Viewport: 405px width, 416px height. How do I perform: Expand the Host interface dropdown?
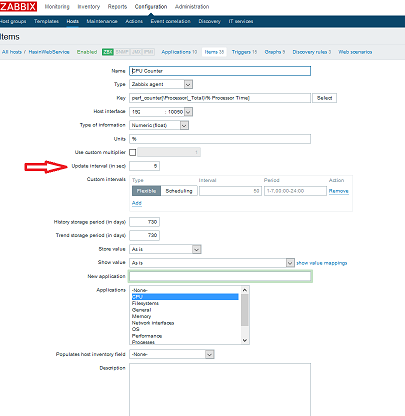[161, 112]
